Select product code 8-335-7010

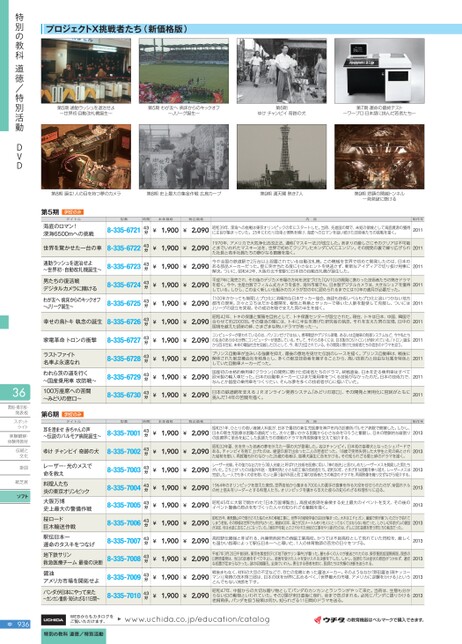pyautogui.click(x=124, y=596)
